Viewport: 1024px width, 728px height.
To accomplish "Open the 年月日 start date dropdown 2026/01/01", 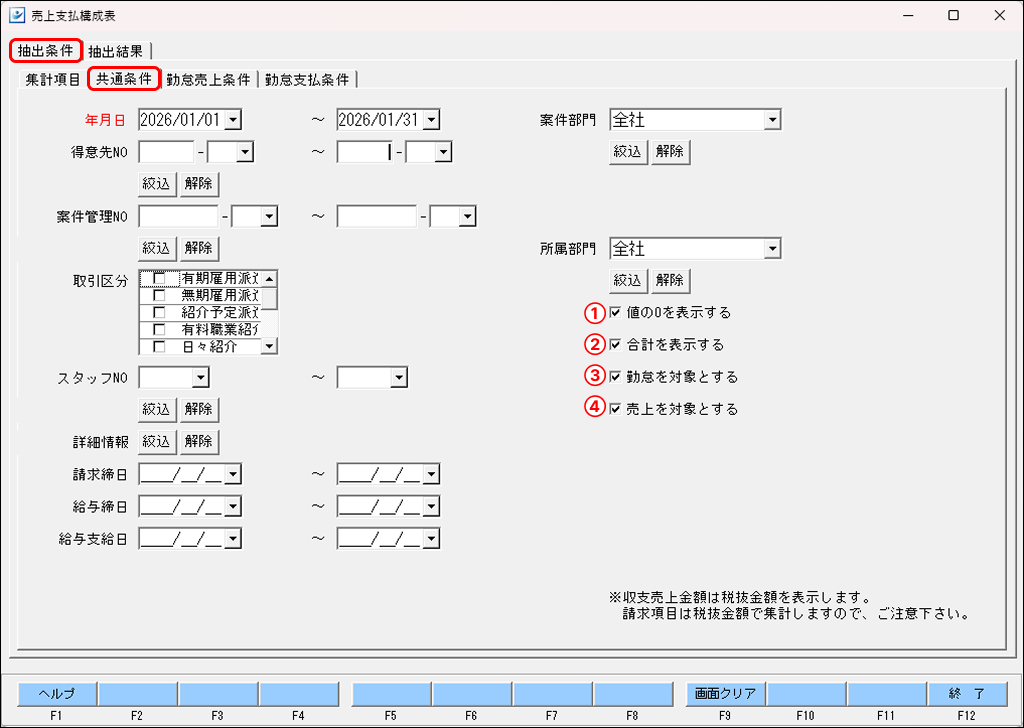I will (x=235, y=119).
